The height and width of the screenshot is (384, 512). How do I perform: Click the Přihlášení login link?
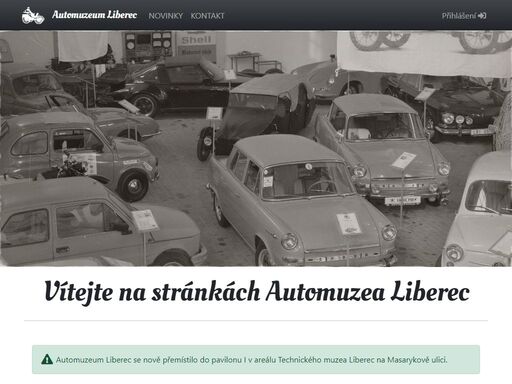464,16
